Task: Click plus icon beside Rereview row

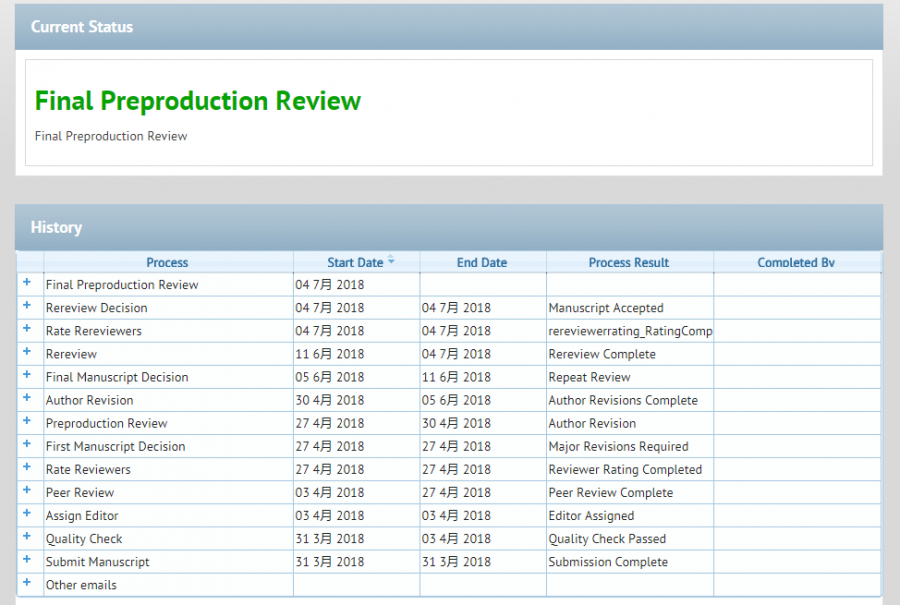Action: coord(27,352)
